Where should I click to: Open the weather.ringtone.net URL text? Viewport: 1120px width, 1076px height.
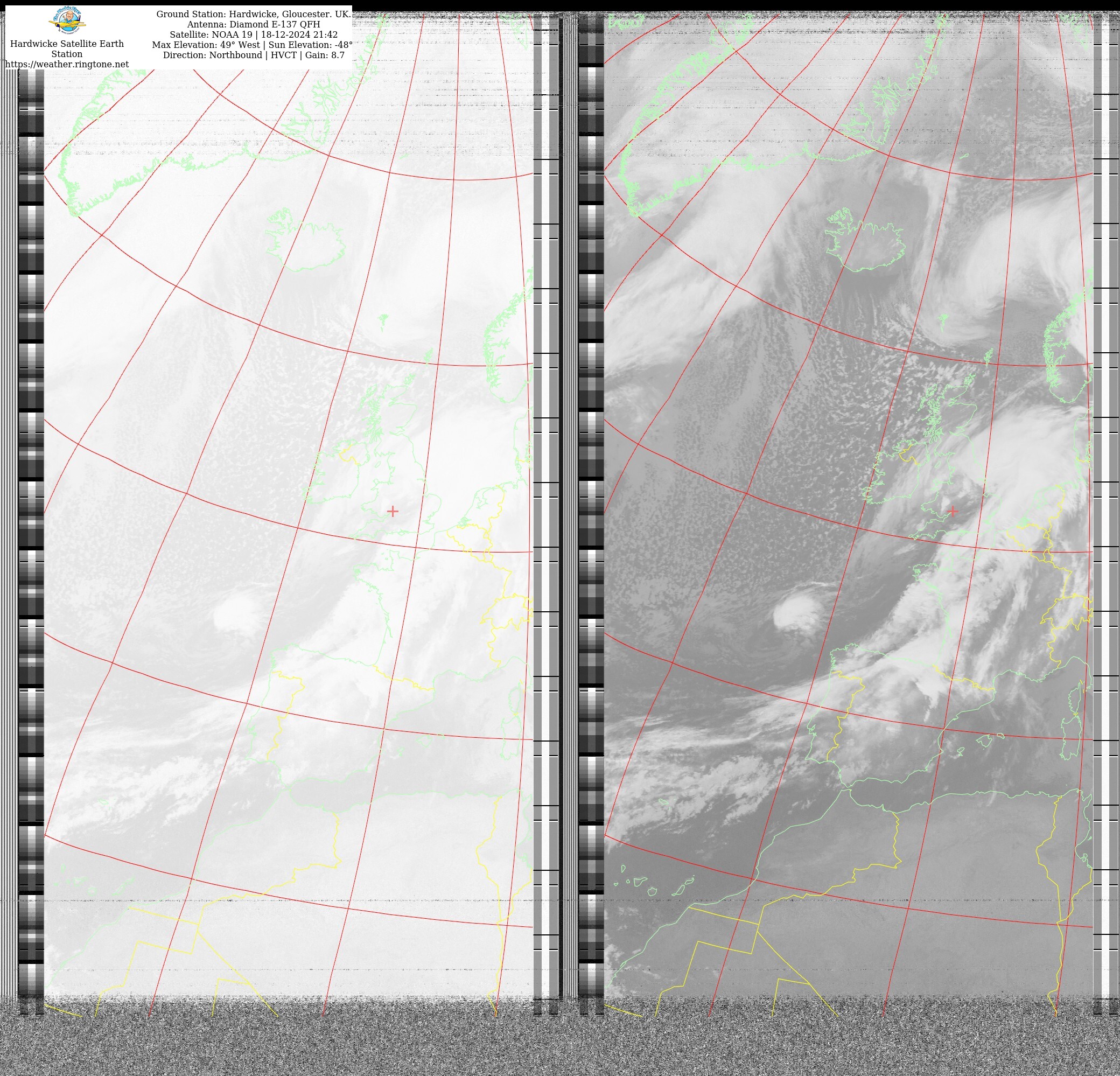pos(67,64)
